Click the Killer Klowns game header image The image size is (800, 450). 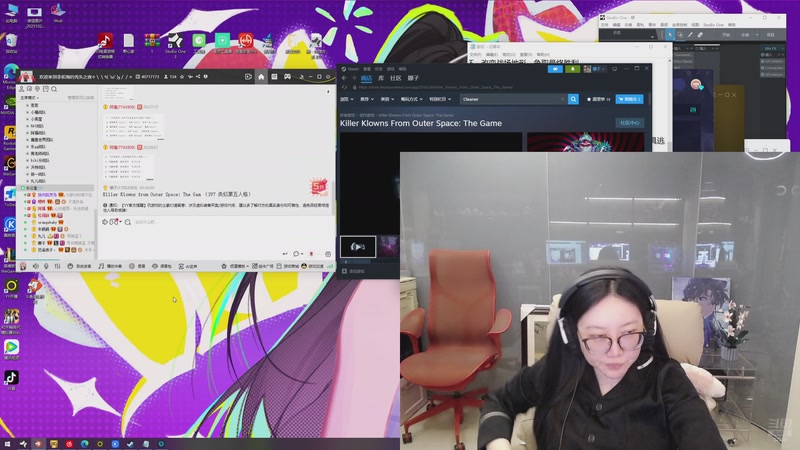585,142
